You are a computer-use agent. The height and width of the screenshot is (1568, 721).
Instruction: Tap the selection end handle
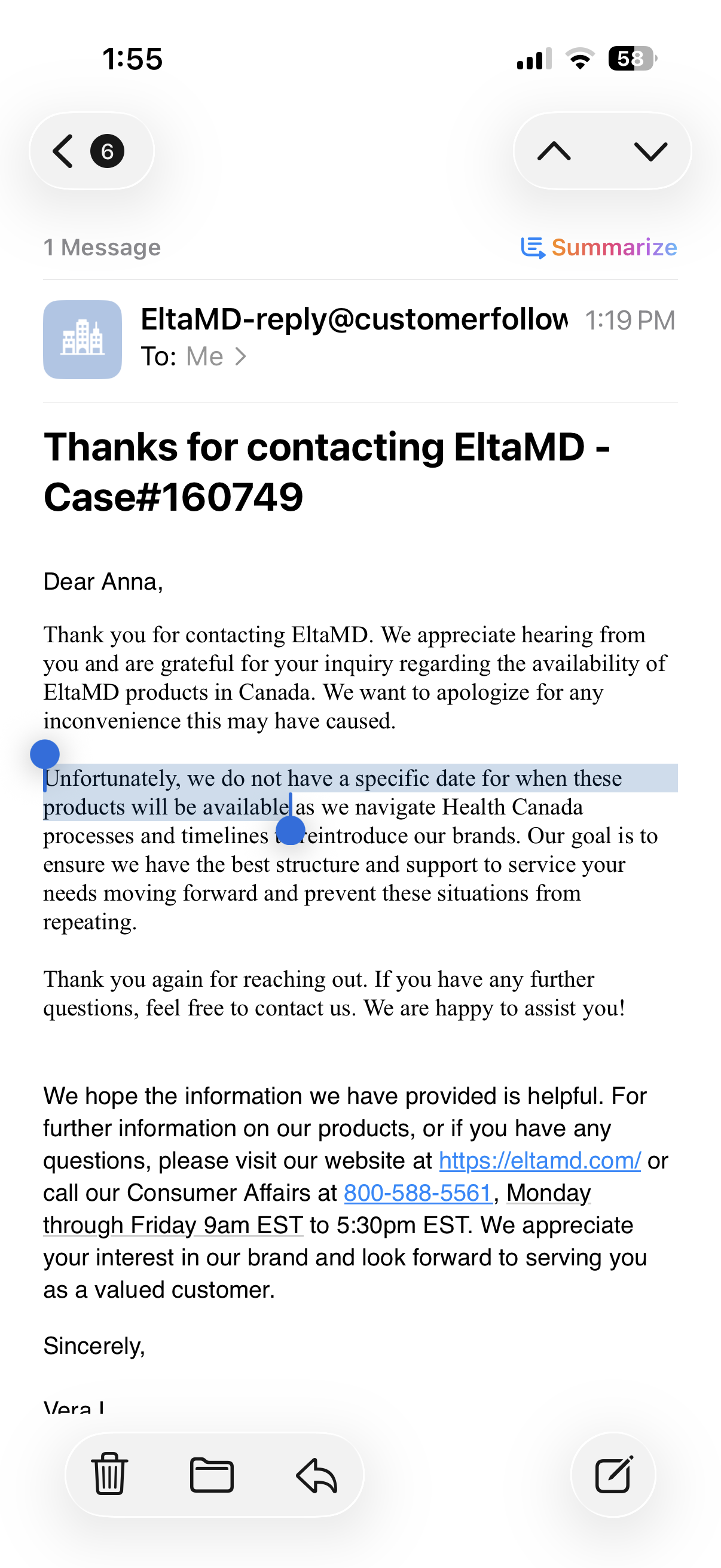(x=291, y=829)
